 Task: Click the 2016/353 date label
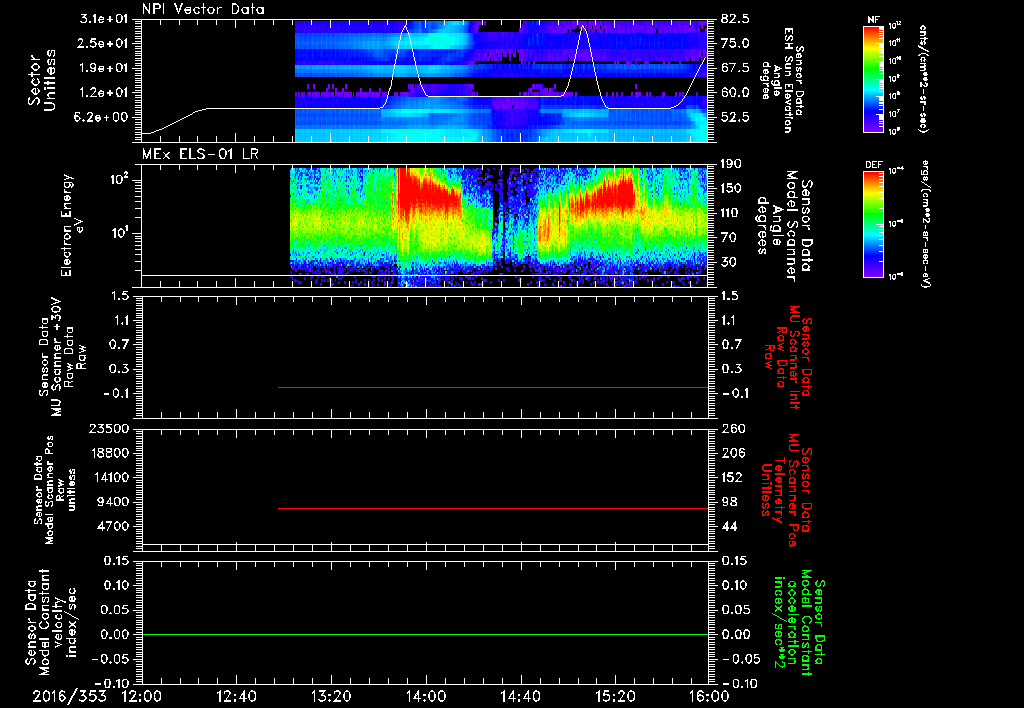69,696
